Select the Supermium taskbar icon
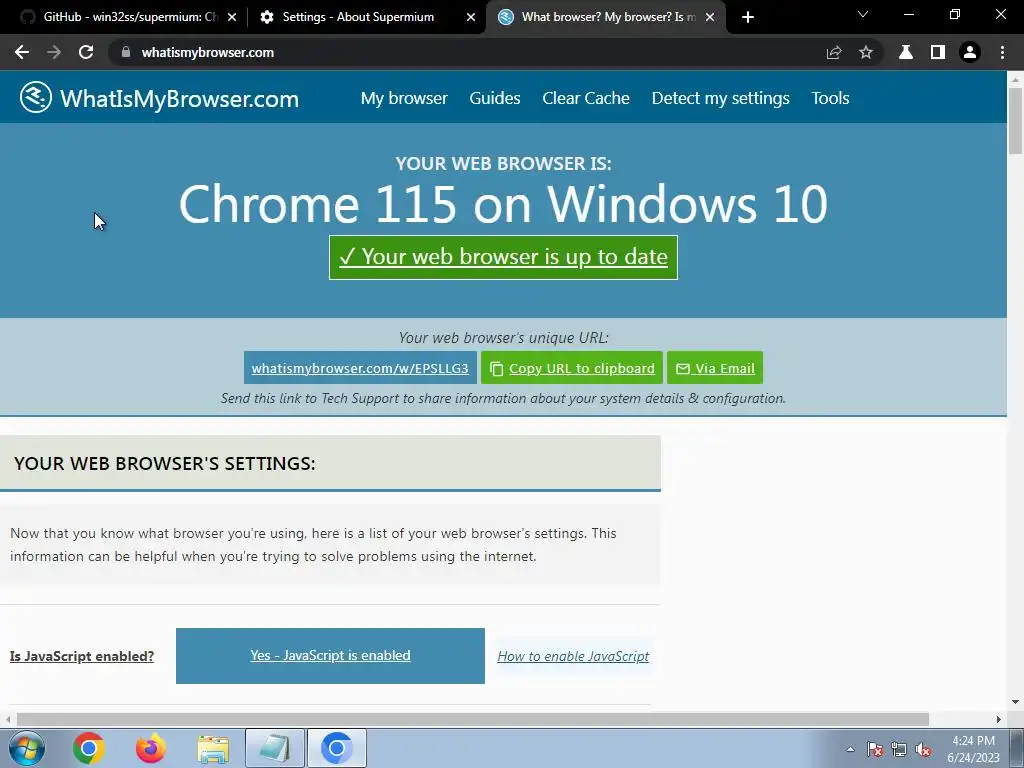Screen dimensions: 1024x768 (337, 748)
